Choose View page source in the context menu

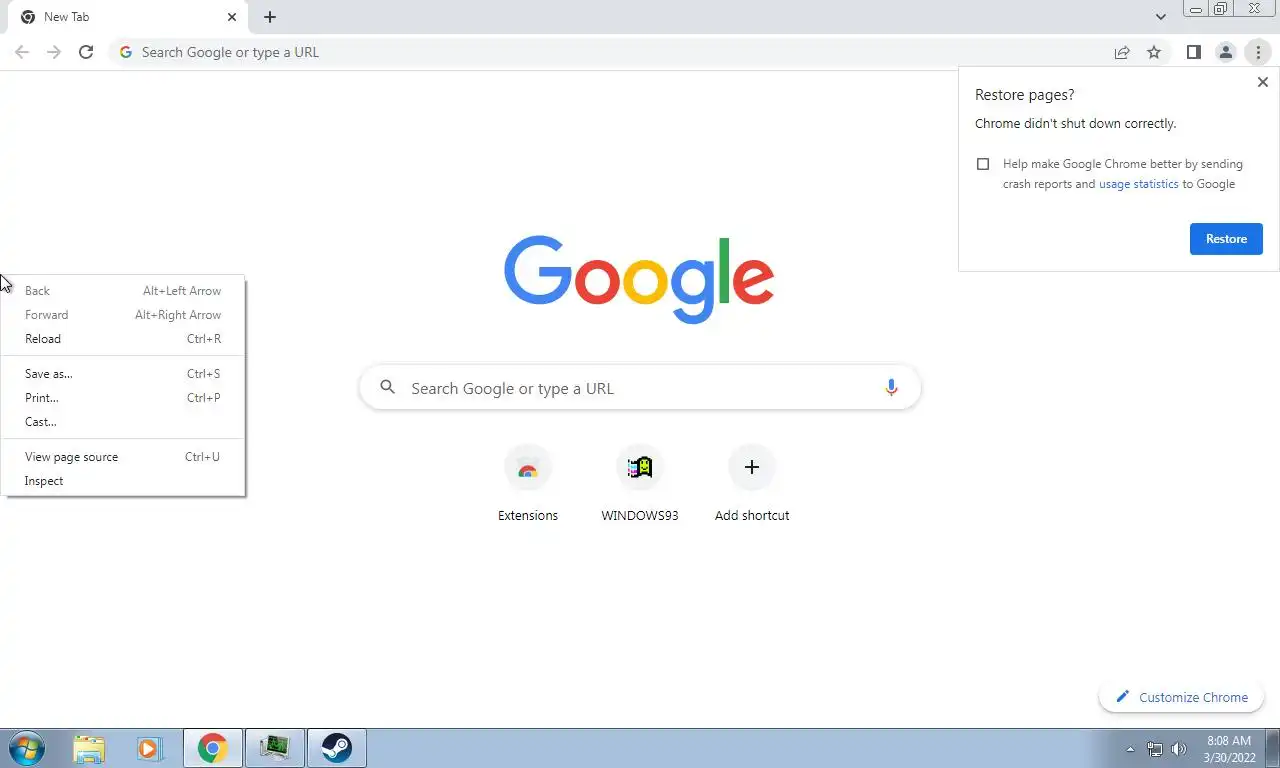(x=123, y=457)
